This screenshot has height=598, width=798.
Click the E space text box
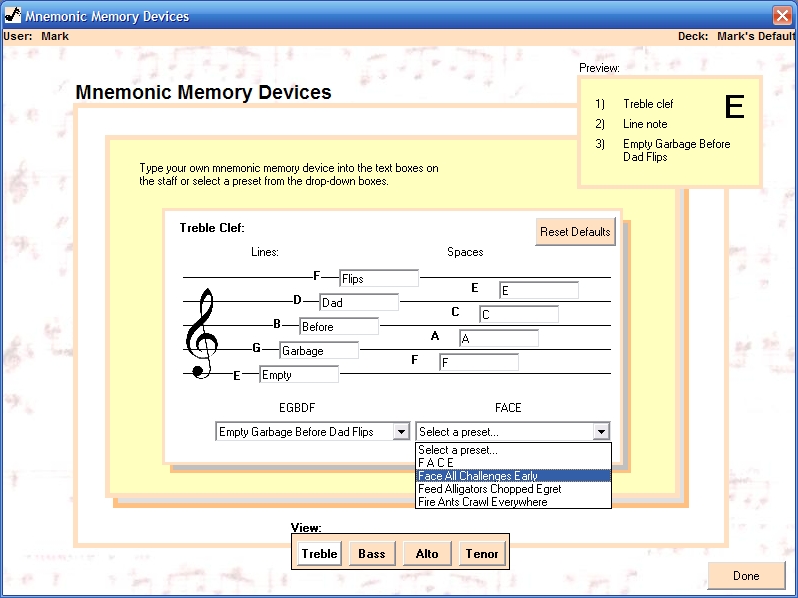pos(539,290)
